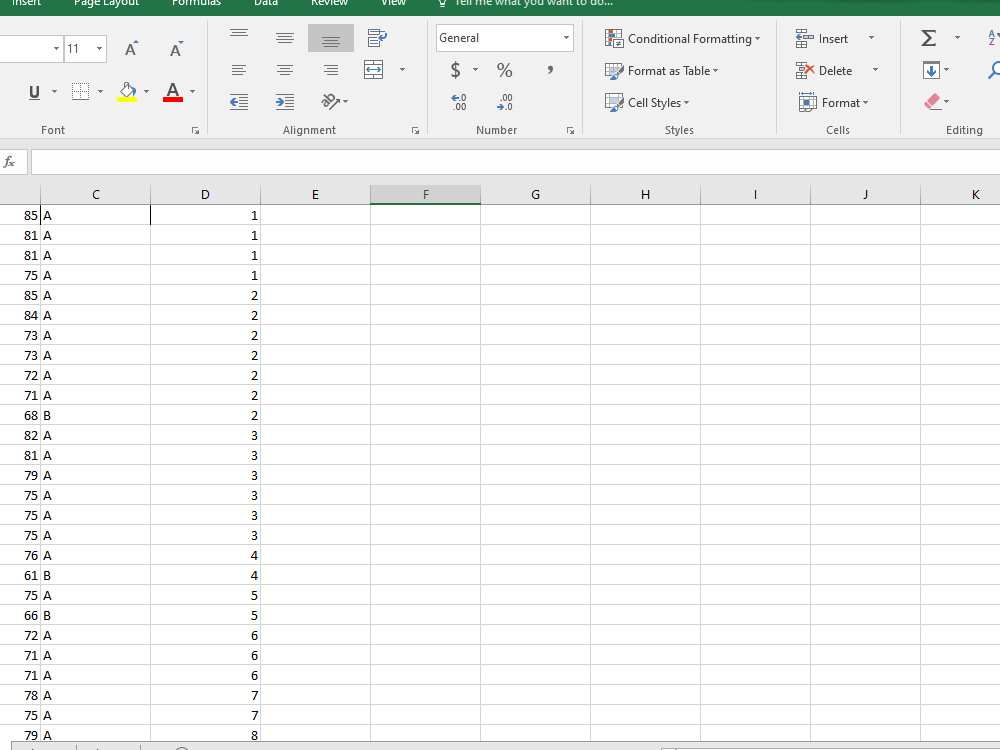
Task: Select column H header
Action: [645, 195]
